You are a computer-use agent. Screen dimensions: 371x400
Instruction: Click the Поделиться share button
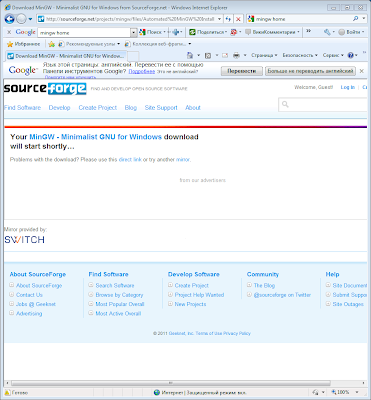coord(208,32)
